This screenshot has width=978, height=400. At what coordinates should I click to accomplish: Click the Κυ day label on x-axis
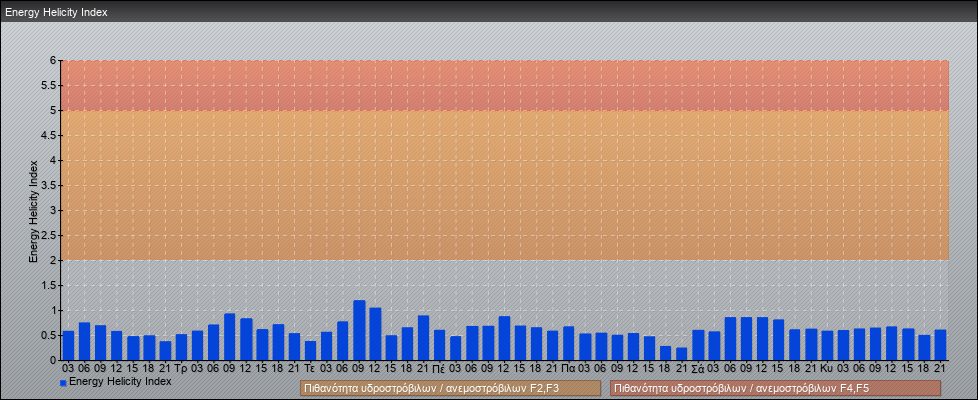click(826, 368)
